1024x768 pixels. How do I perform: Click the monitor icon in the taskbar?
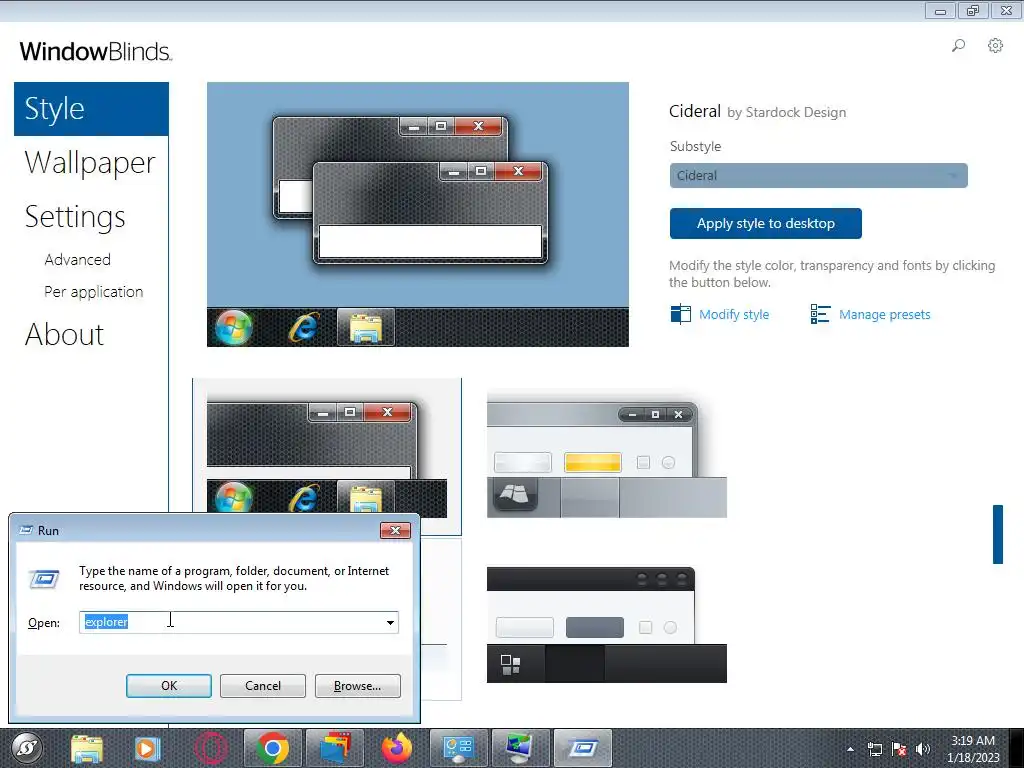(520, 748)
